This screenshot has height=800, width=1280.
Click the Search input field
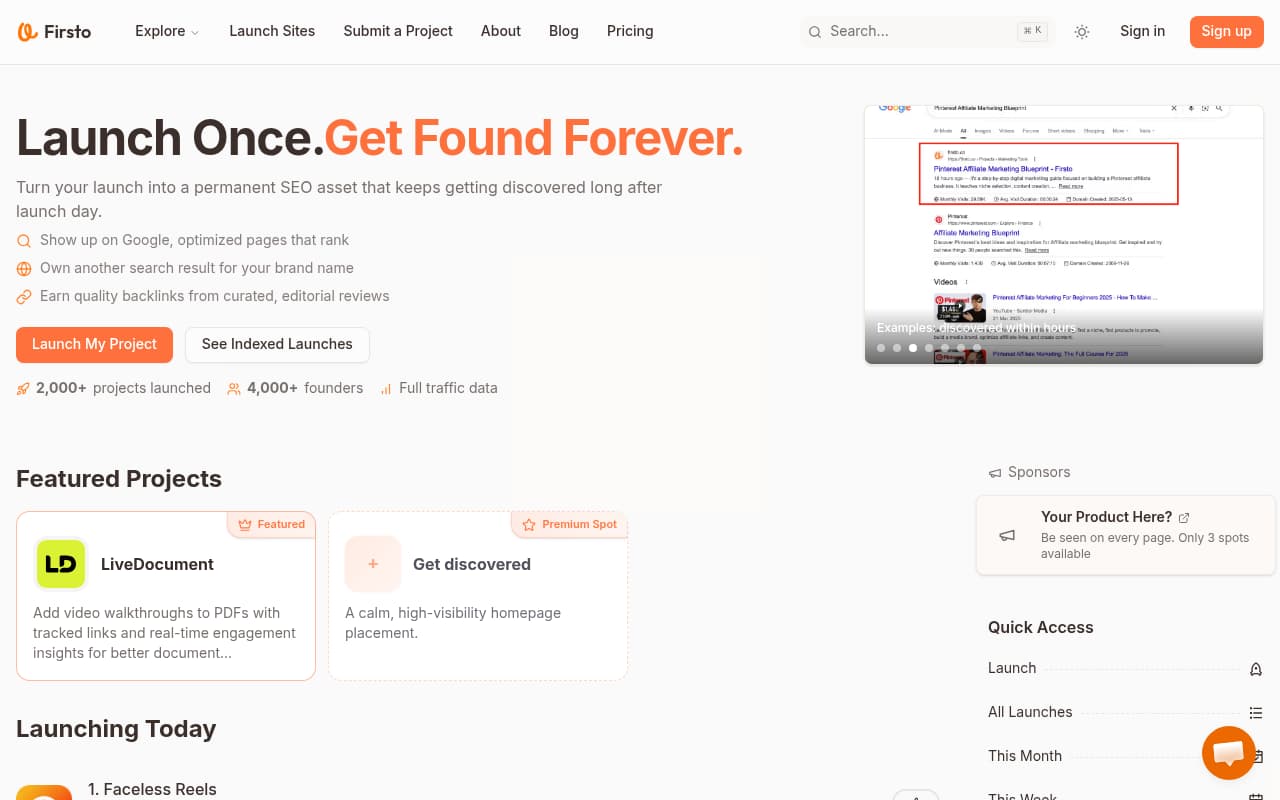[x=926, y=31]
